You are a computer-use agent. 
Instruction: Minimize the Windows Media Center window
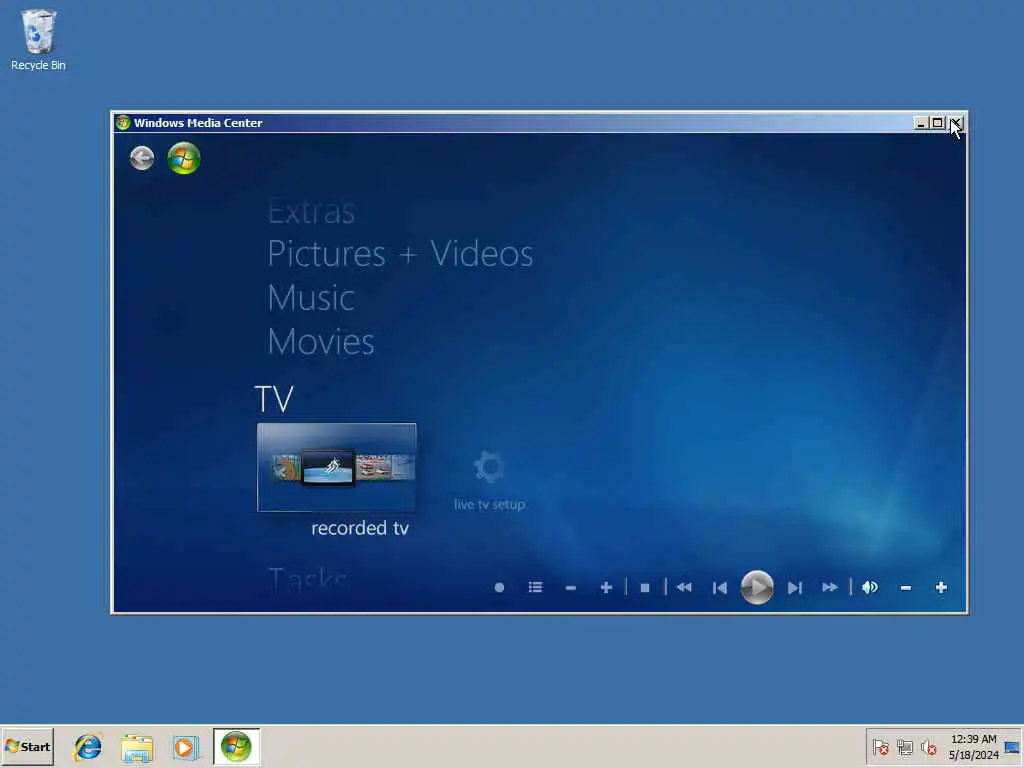point(921,123)
